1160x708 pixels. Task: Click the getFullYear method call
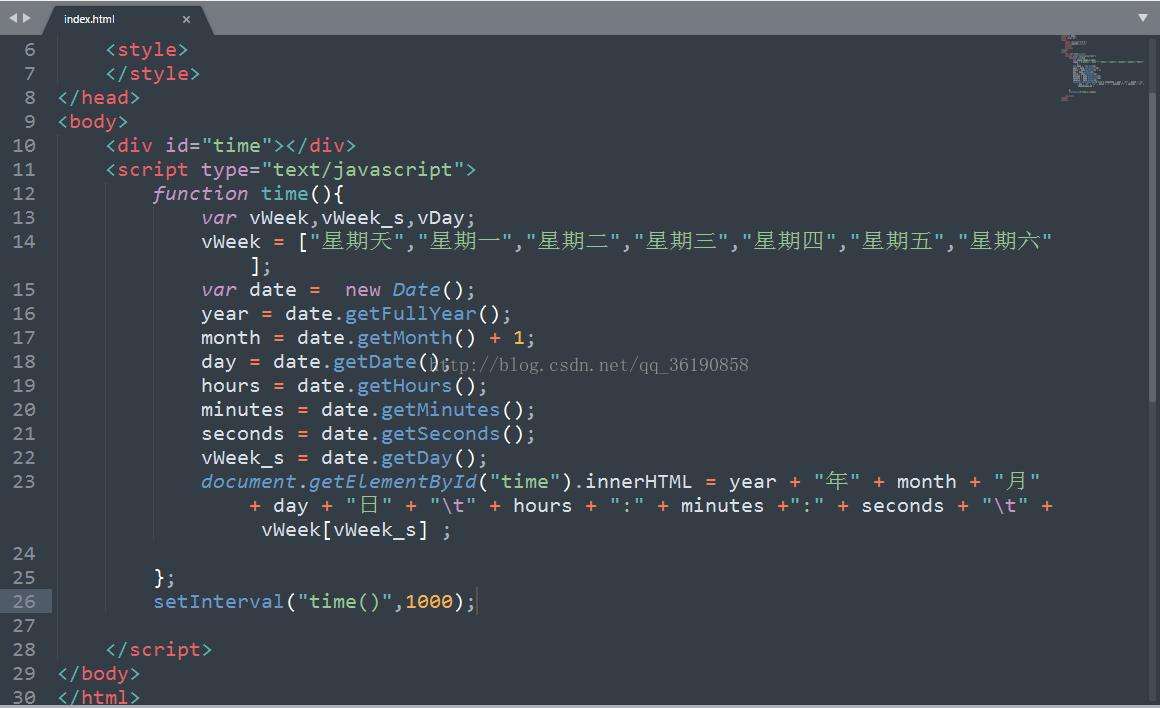click(411, 314)
